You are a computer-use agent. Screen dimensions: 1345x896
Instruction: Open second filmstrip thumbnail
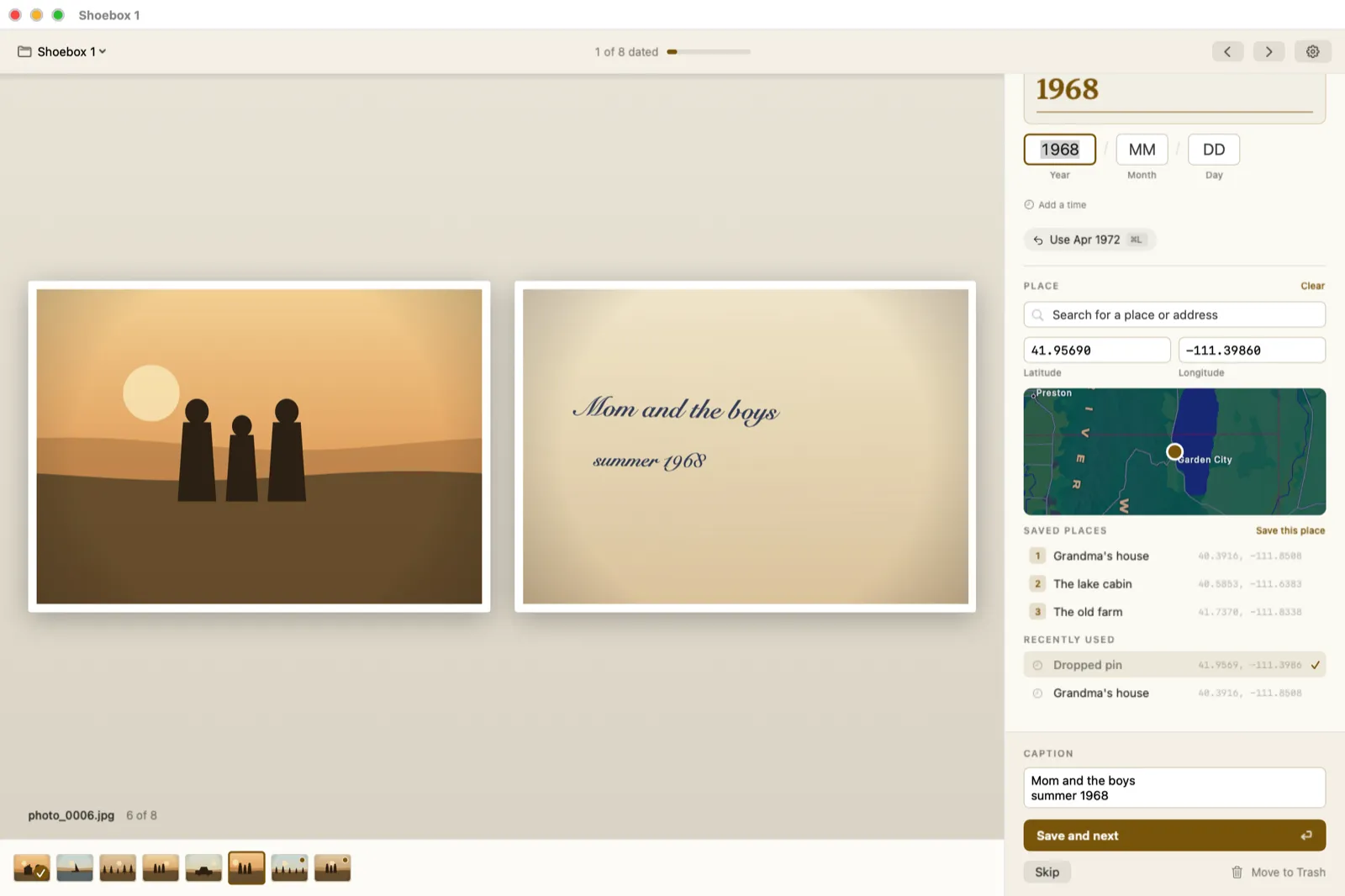(x=75, y=868)
